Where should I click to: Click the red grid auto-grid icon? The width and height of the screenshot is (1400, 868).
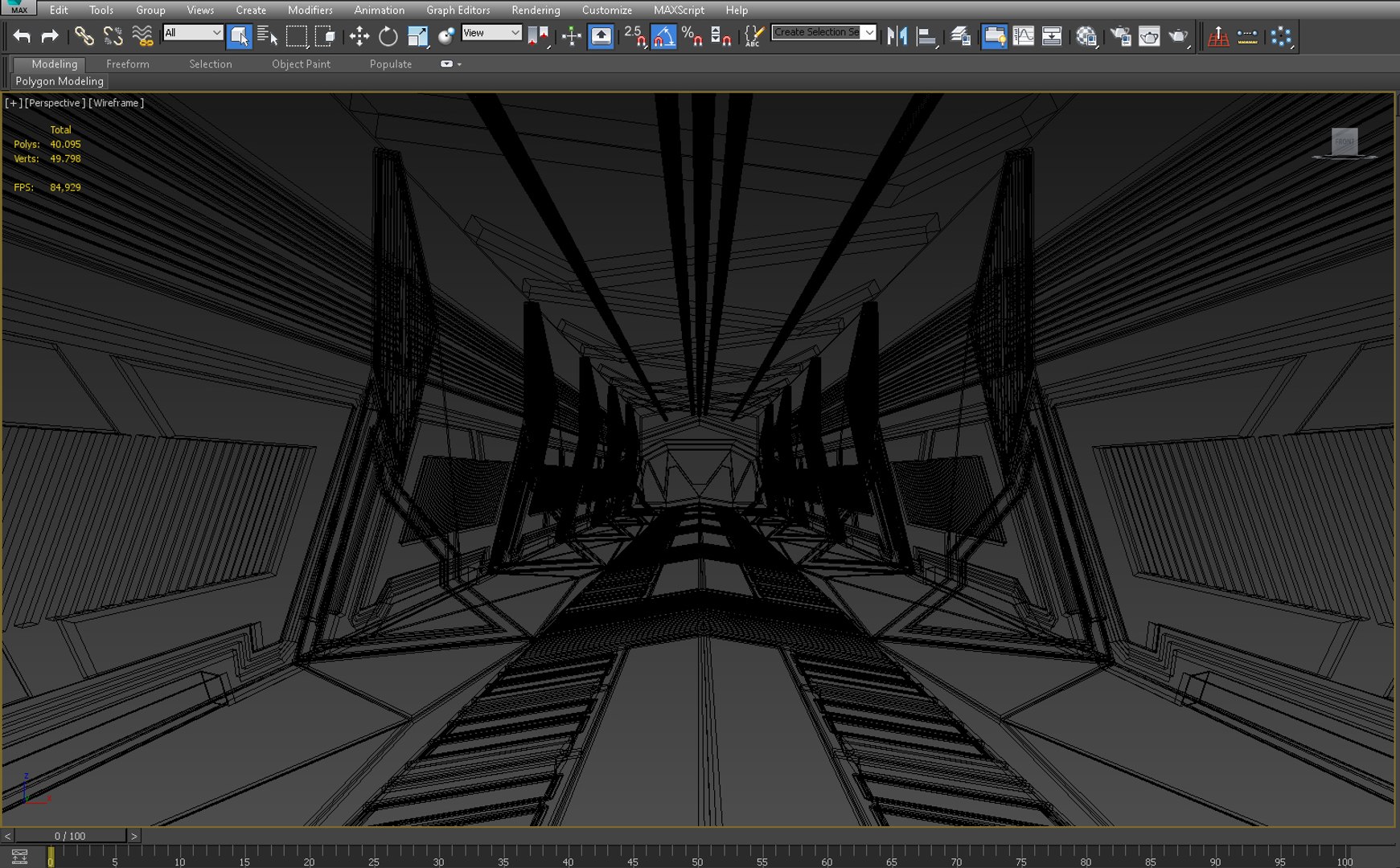[1218, 36]
